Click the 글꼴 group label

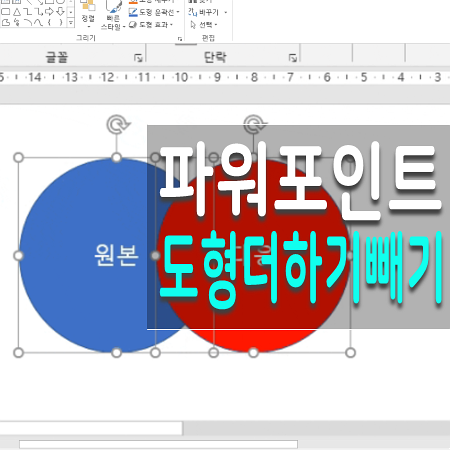tap(57, 57)
